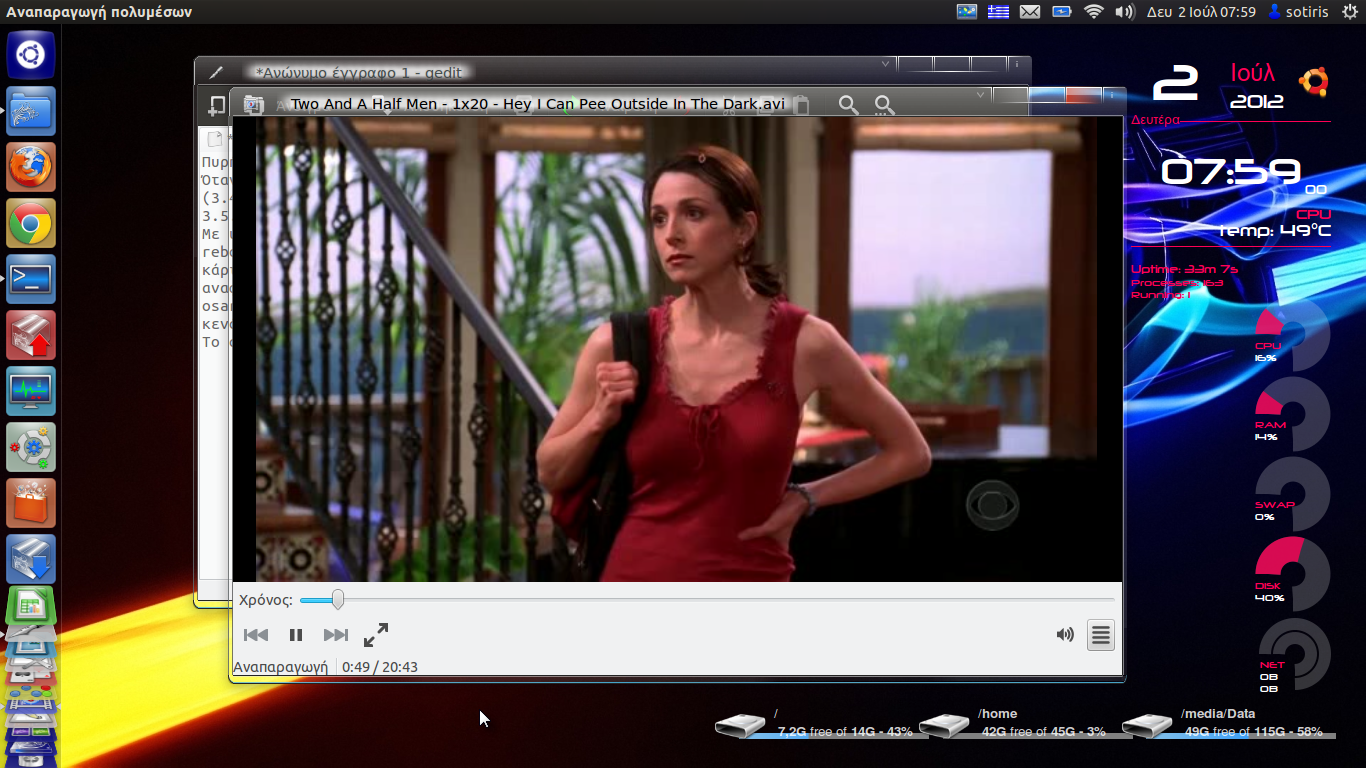
Task: Click the root / disk drive icon
Action: pyautogui.click(x=740, y=725)
